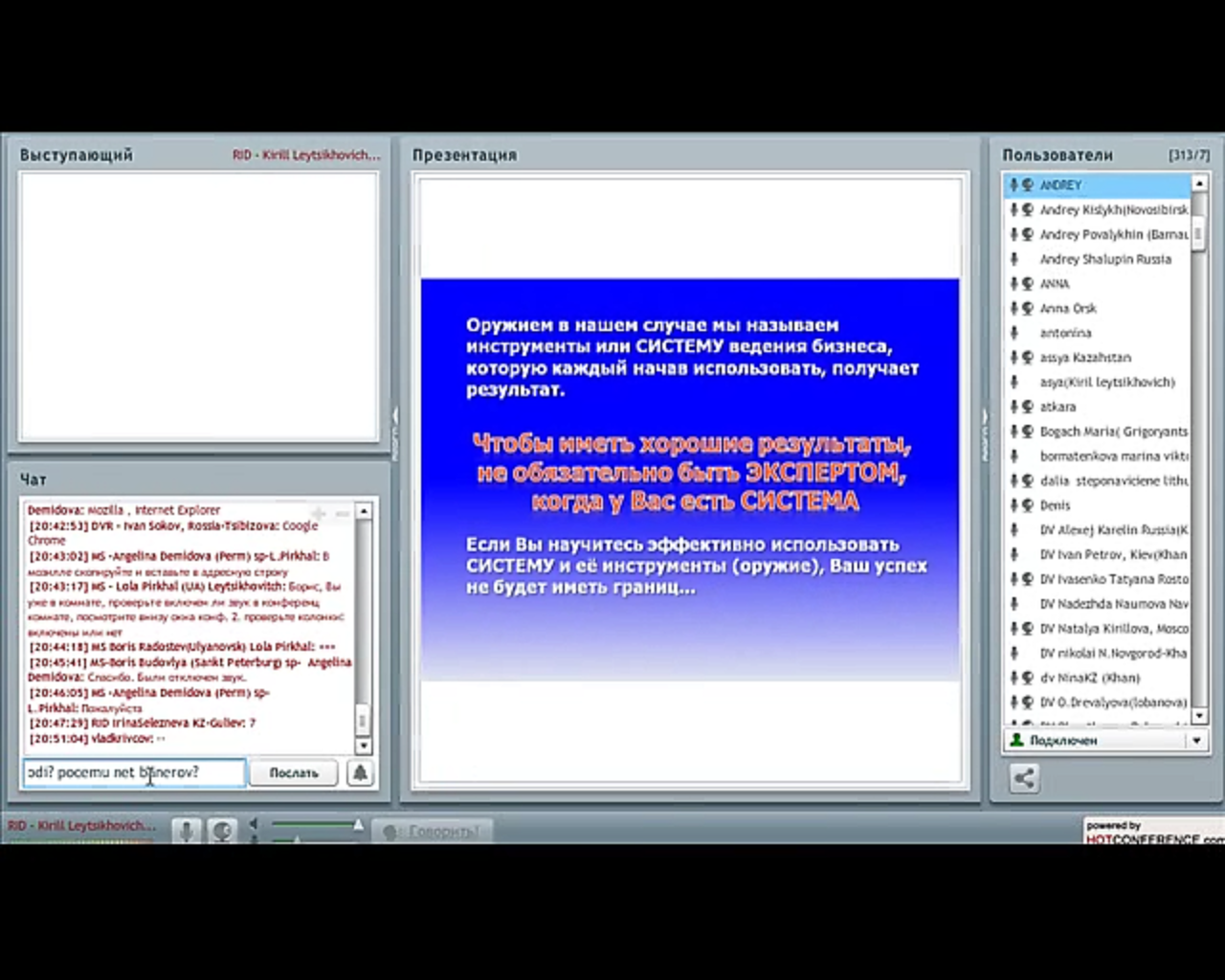
Task: Select user DV Ivasenko Tatyana
Action: (1097, 579)
